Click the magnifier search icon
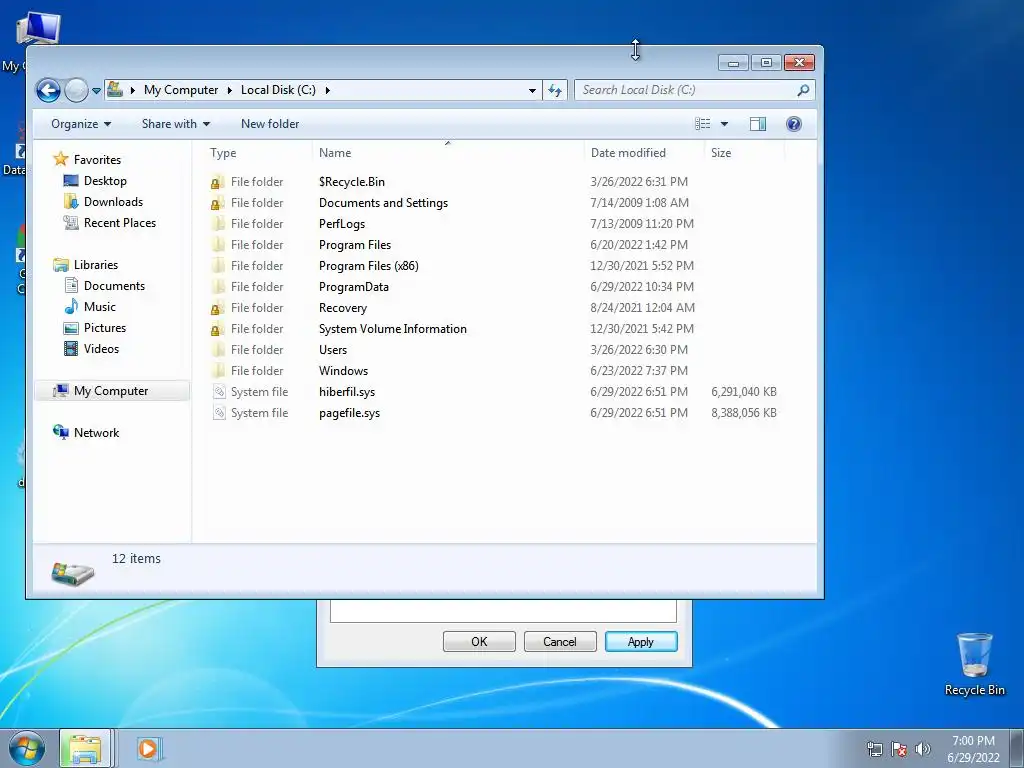 click(x=803, y=90)
